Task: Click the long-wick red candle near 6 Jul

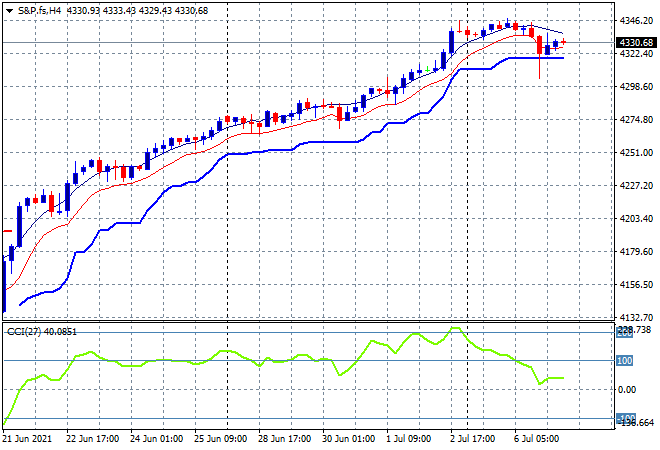Action: click(x=539, y=53)
